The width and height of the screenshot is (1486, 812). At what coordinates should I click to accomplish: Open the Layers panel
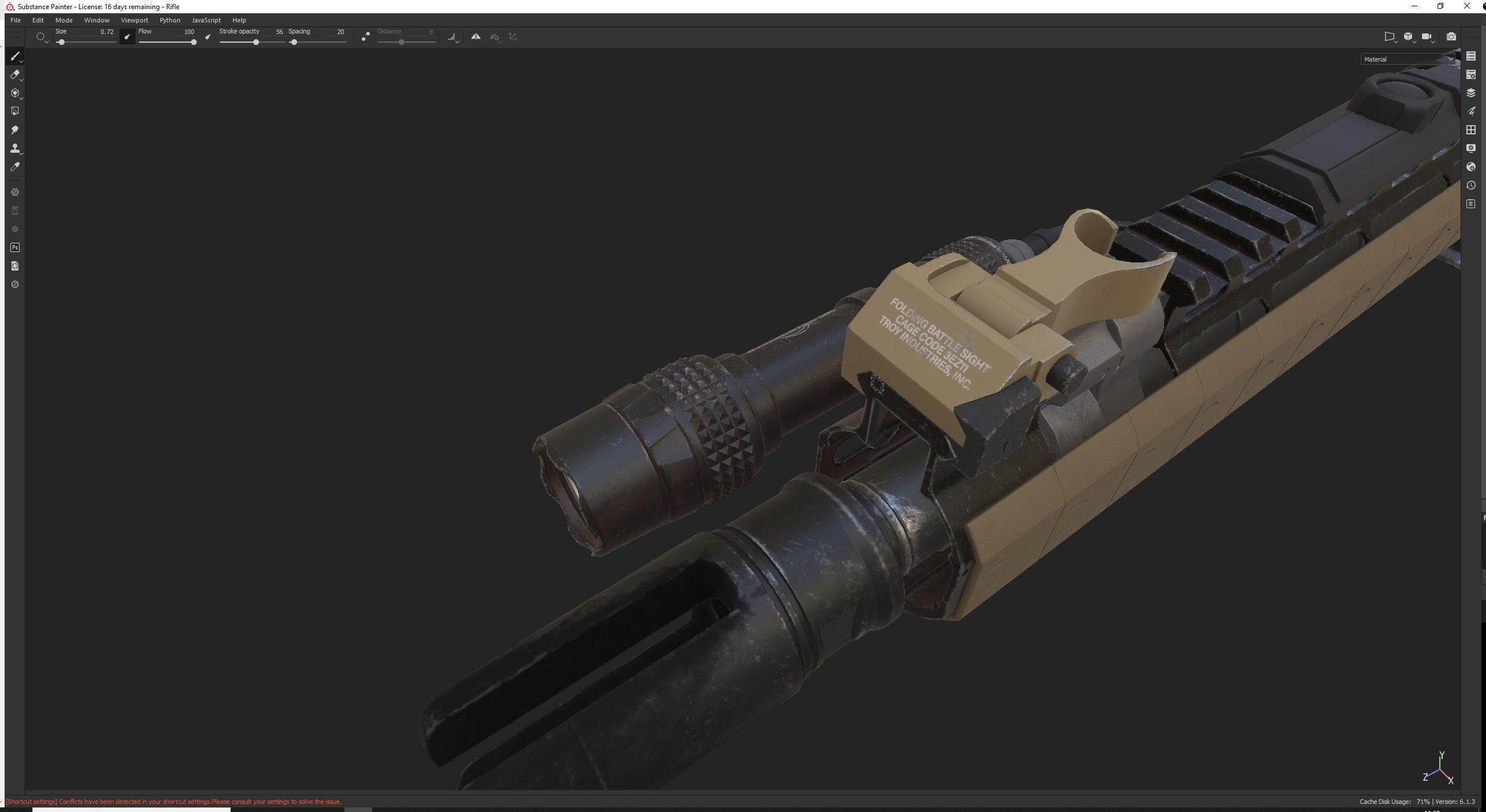pyautogui.click(x=1471, y=92)
